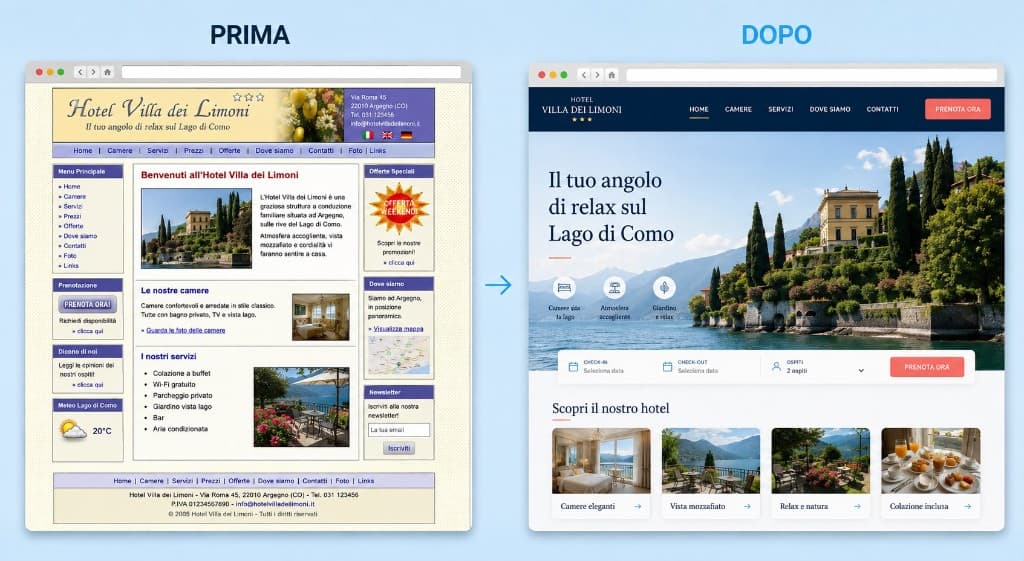Select the German flag language icon

coord(406,135)
